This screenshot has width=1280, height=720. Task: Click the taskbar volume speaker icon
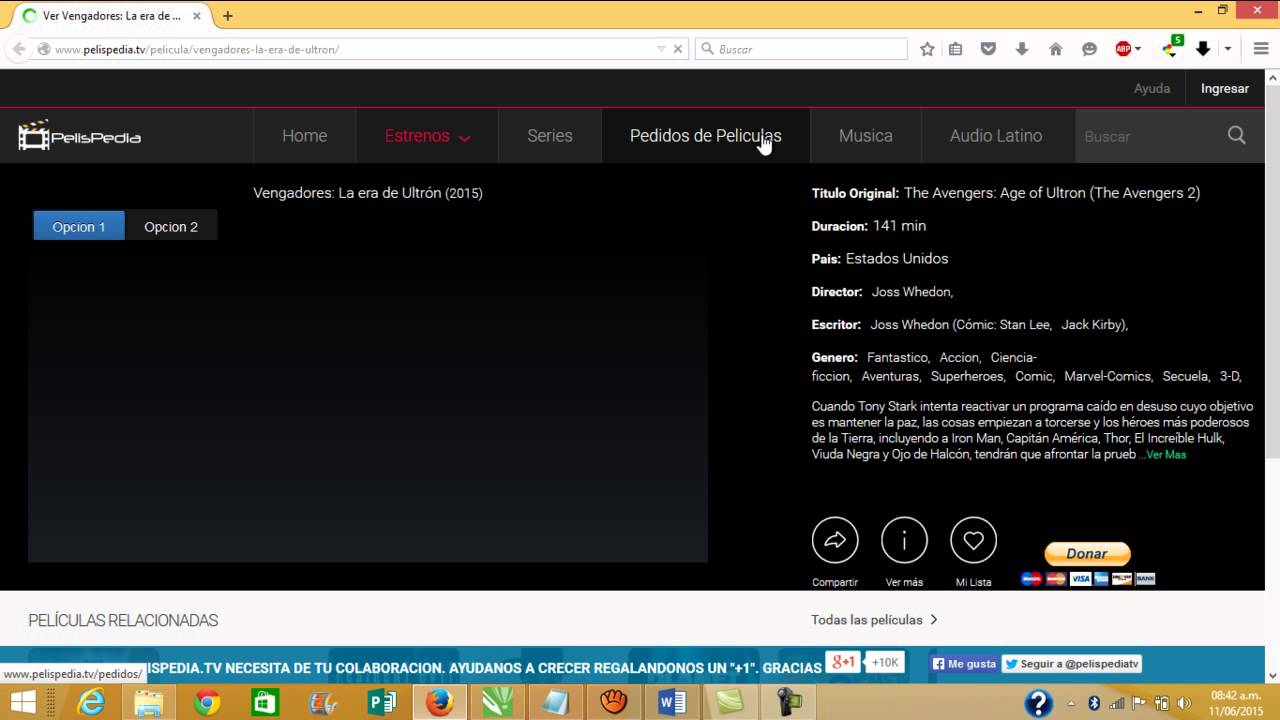pyautogui.click(x=1185, y=703)
